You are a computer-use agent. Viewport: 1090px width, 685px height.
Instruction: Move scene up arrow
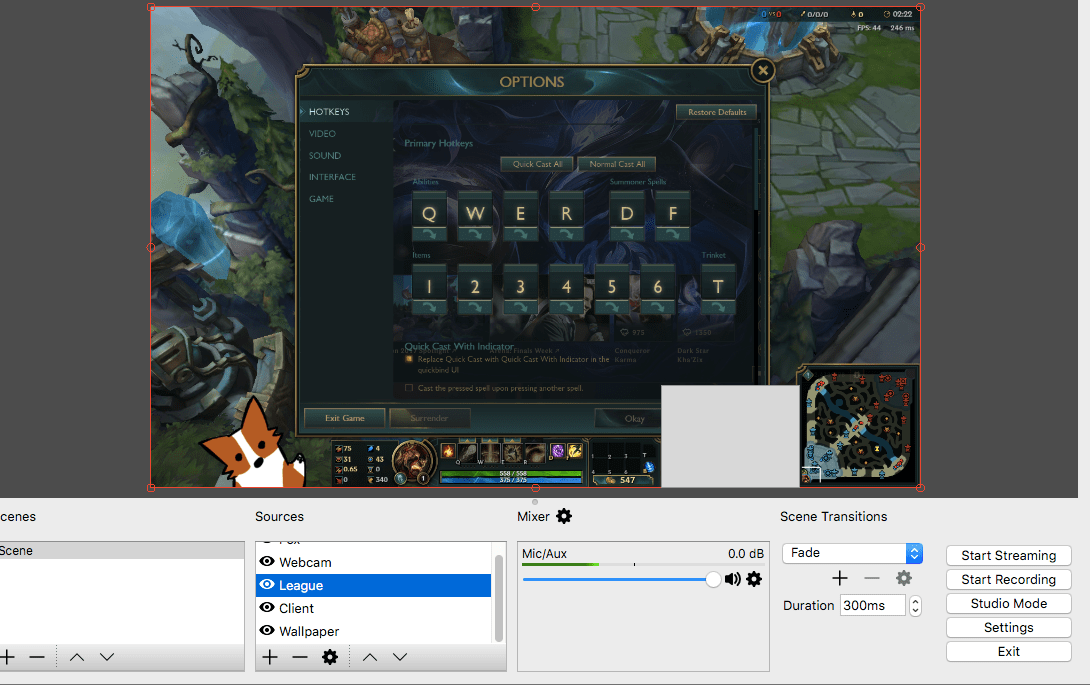[x=77, y=656]
